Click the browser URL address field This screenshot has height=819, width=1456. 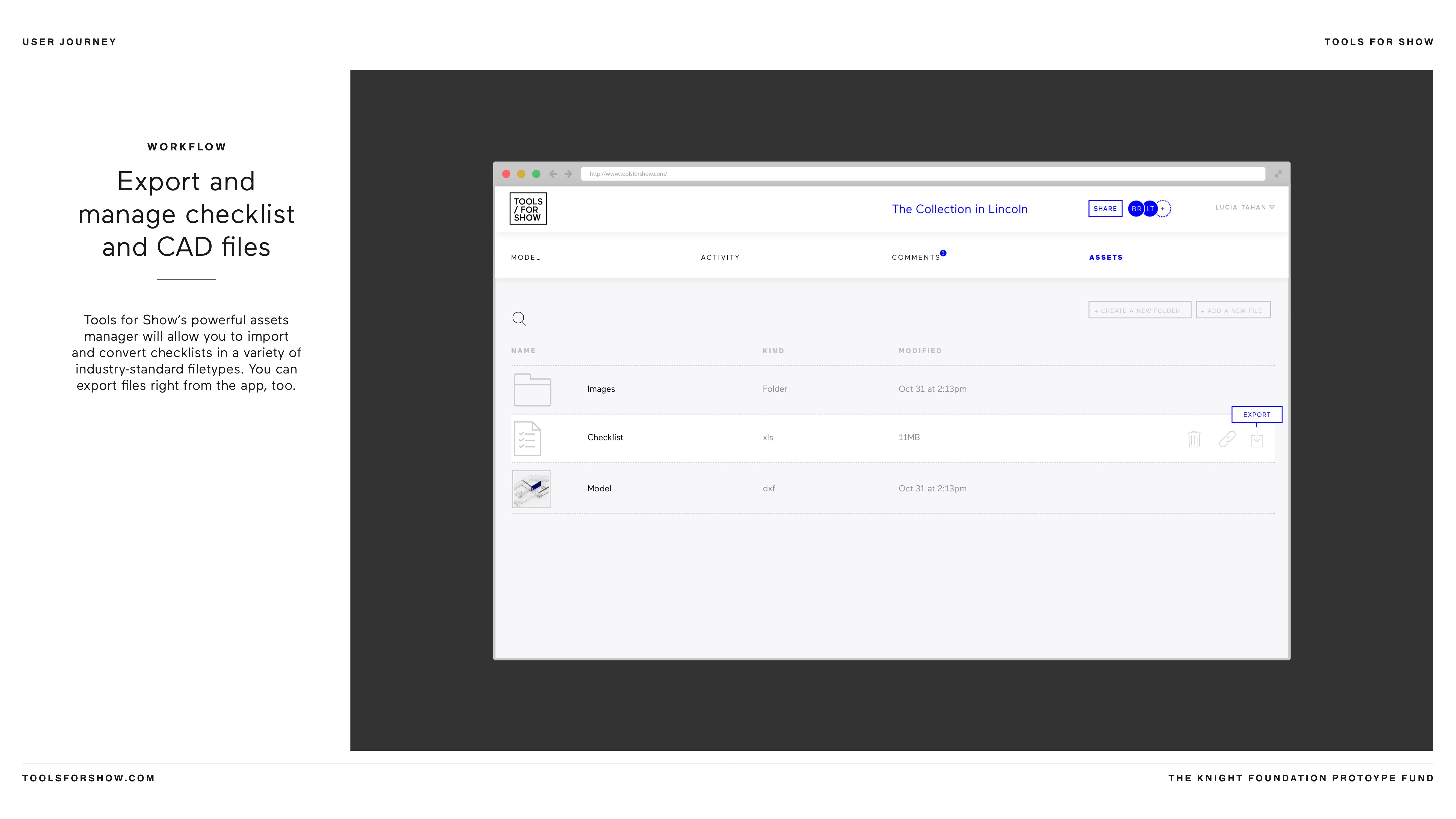(923, 174)
